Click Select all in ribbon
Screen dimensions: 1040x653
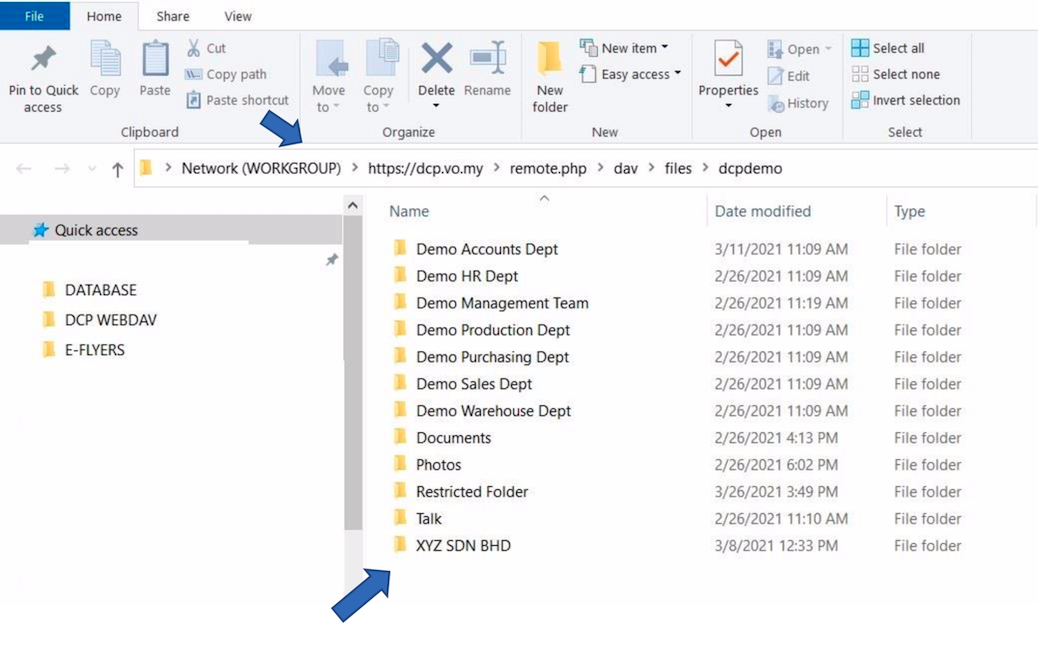point(888,48)
